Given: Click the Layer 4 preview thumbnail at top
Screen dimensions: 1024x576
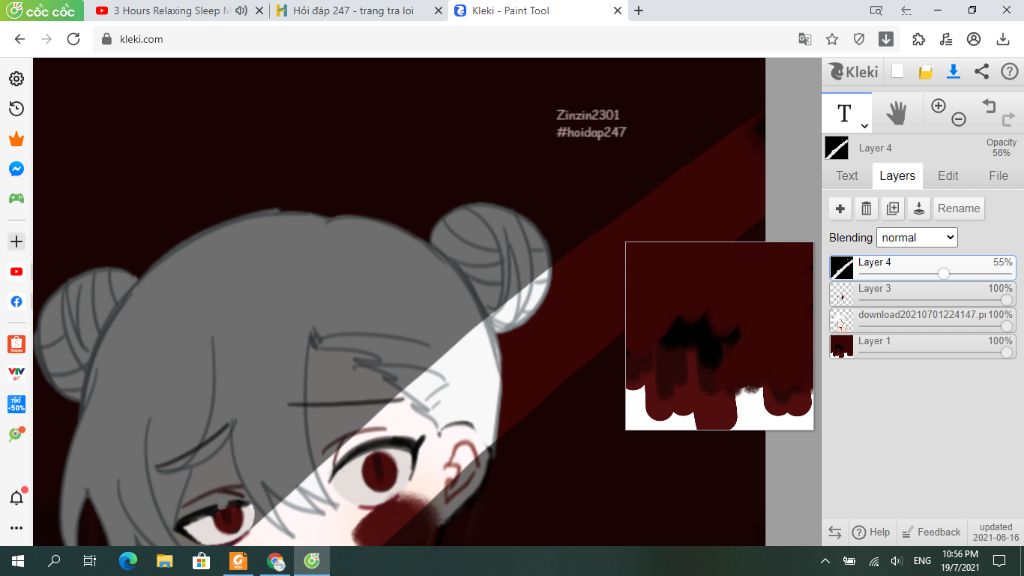Looking at the screenshot, I should click(x=837, y=148).
